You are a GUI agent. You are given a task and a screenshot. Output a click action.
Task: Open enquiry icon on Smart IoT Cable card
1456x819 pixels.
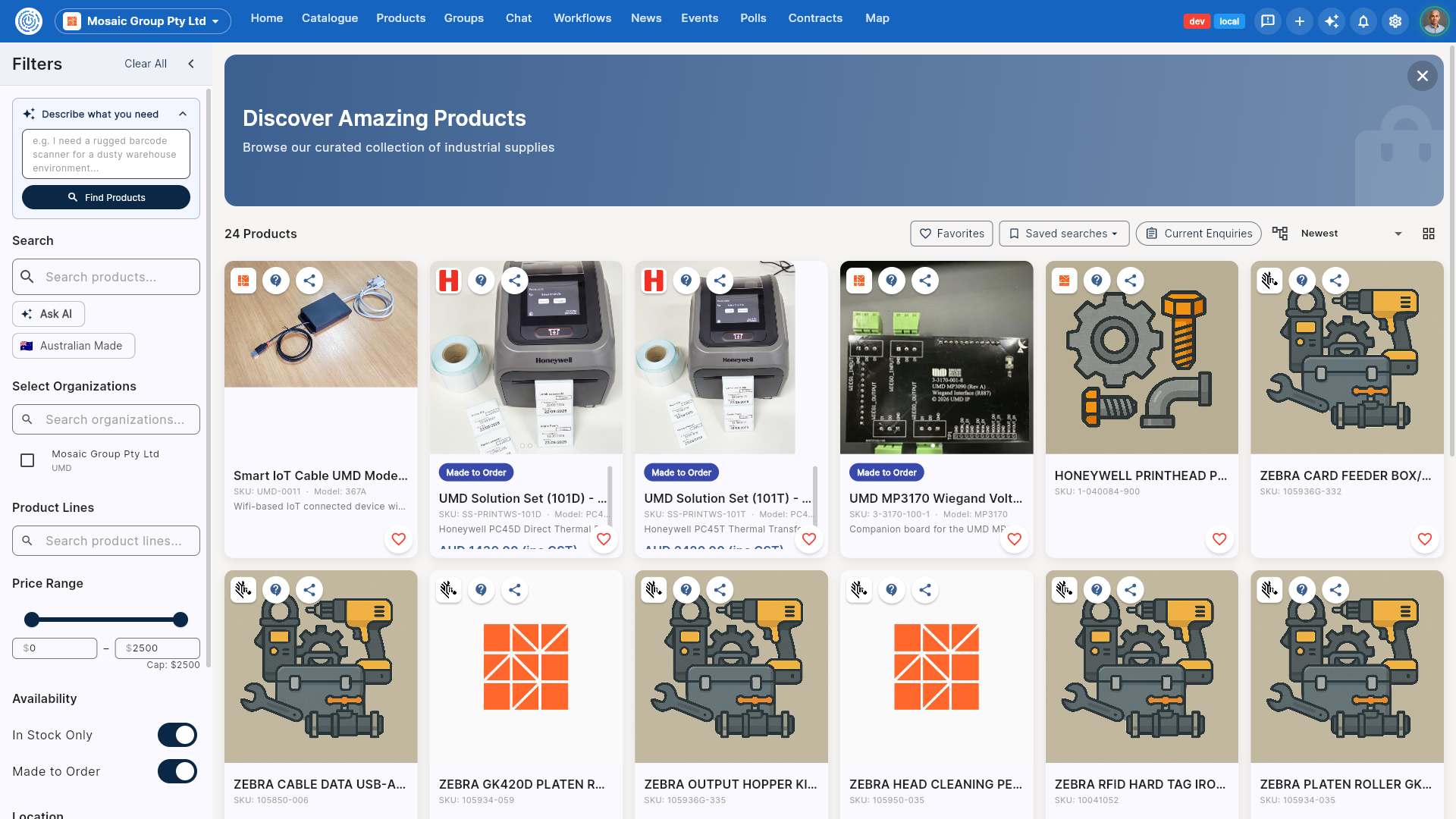[276, 281]
